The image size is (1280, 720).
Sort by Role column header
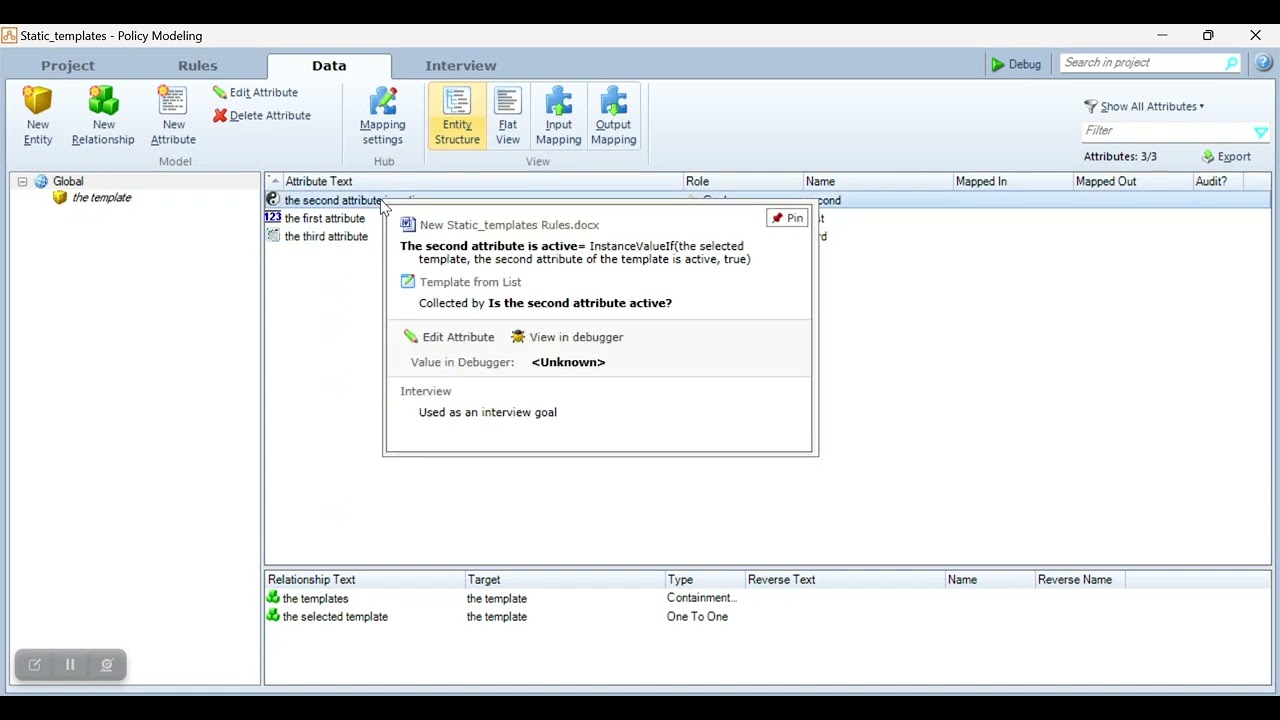point(743,182)
